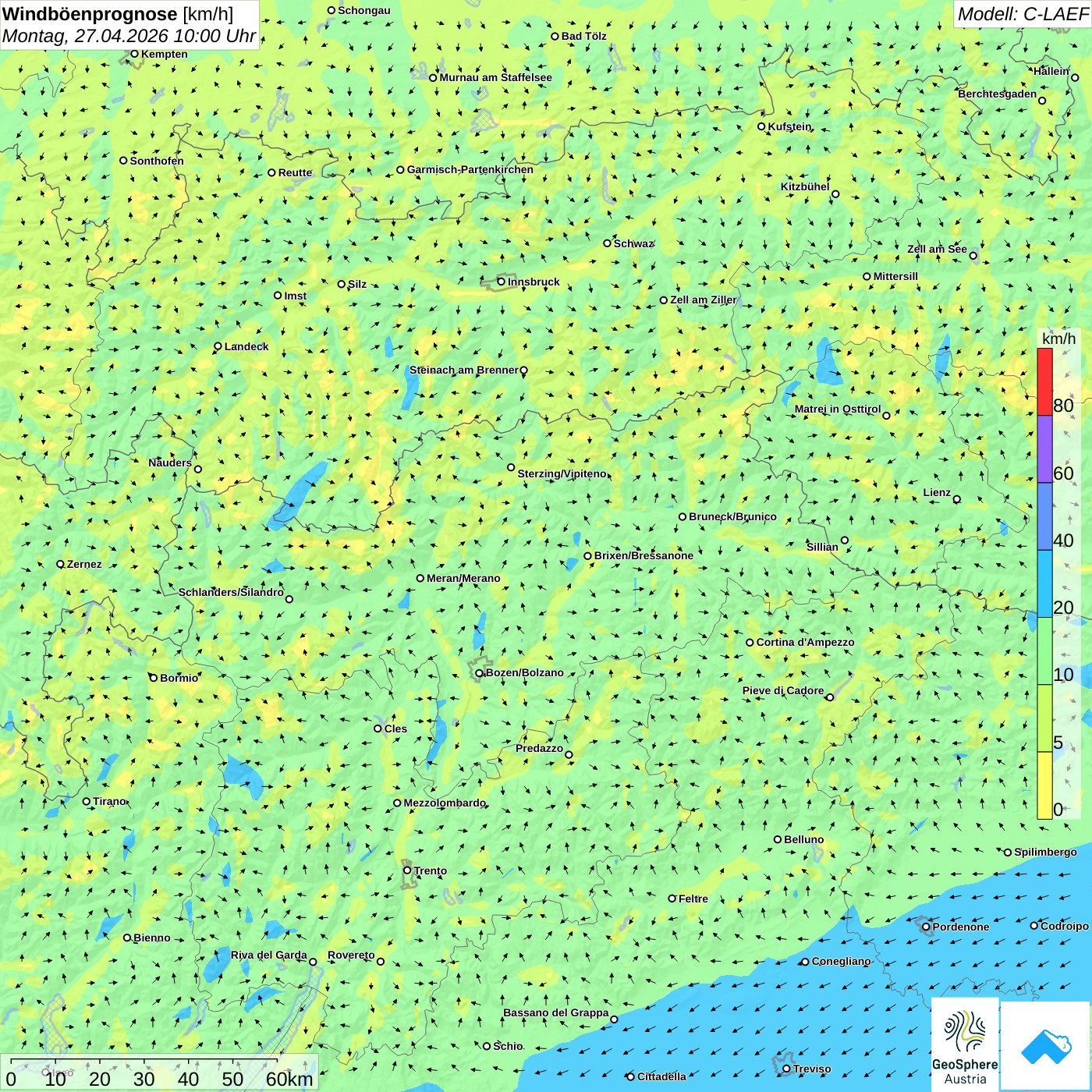Select the Bozen/Bolzano city marker
The image size is (1092, 1092).
coord(480,673)
